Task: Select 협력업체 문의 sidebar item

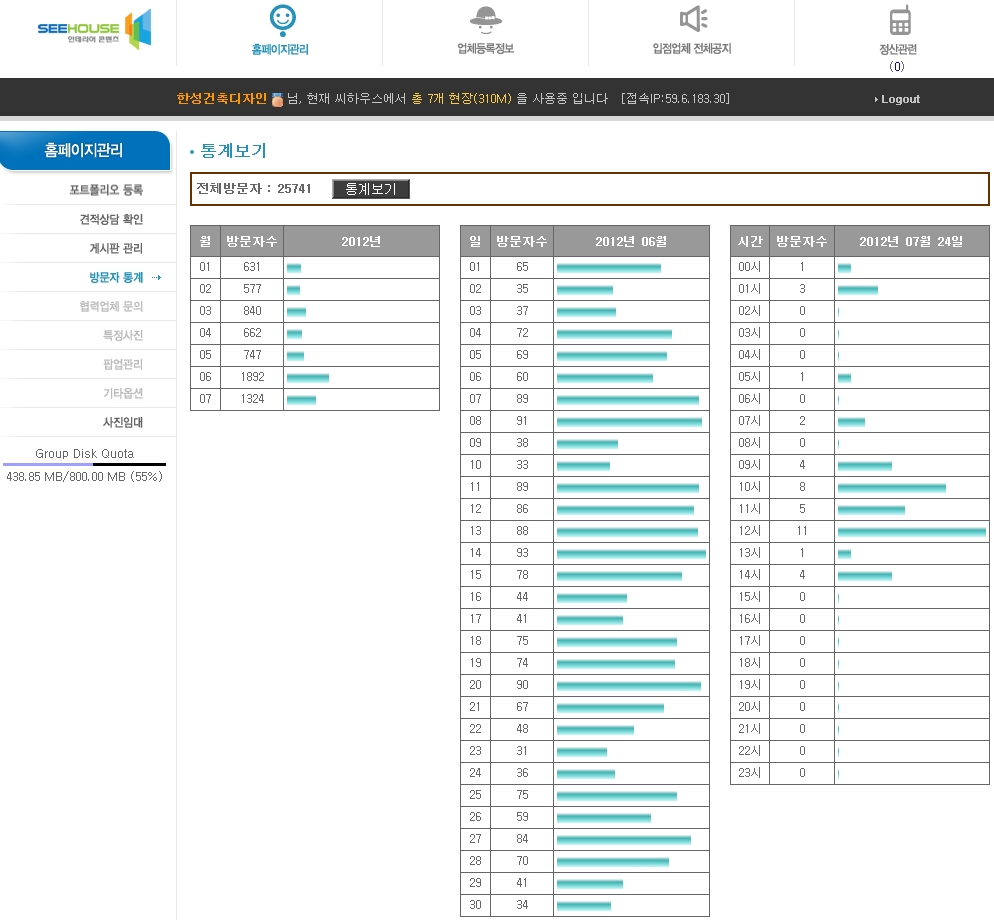Action: (x=111, y=306)
